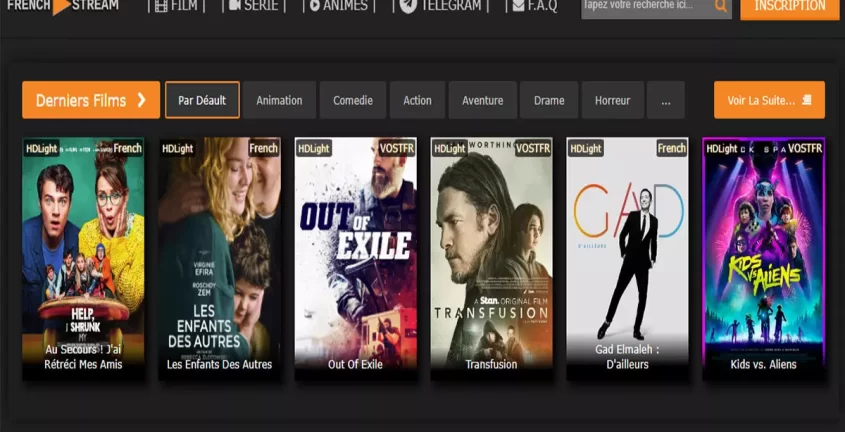
Task: Select the Action genre tab
Action: (x=418, y=100)
